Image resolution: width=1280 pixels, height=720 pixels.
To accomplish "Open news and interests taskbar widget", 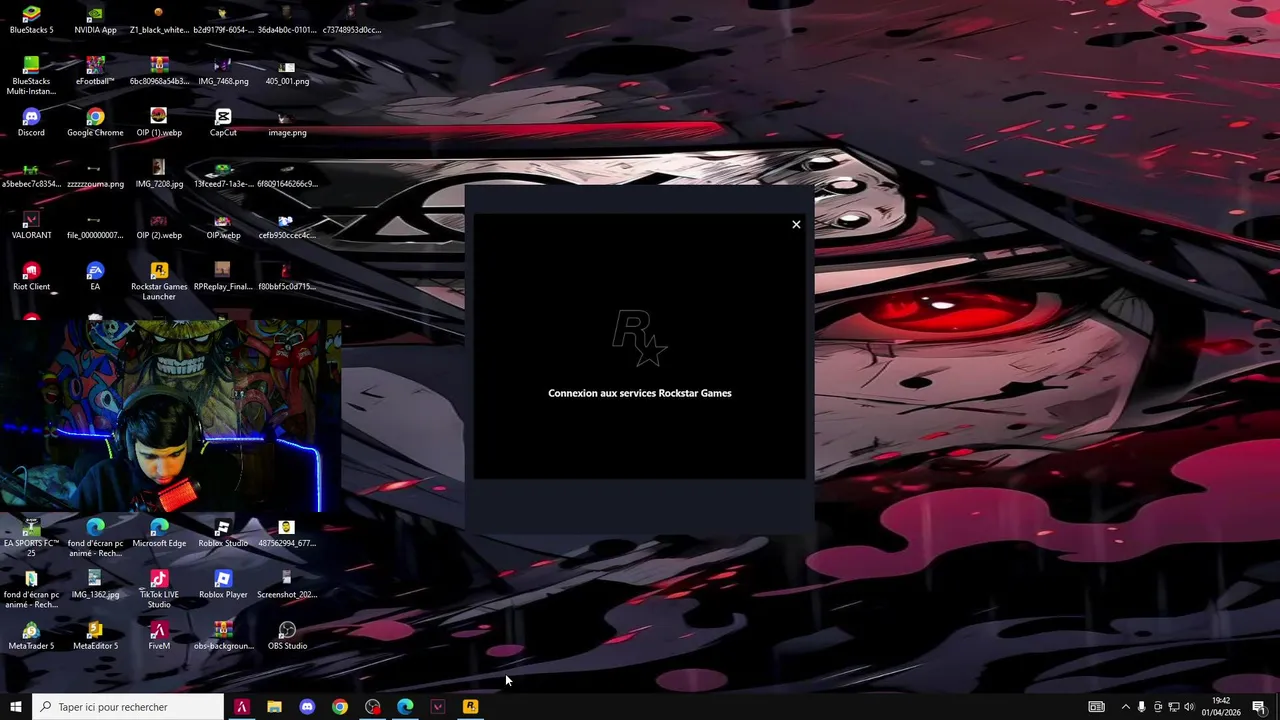I will pos(1097,707).
